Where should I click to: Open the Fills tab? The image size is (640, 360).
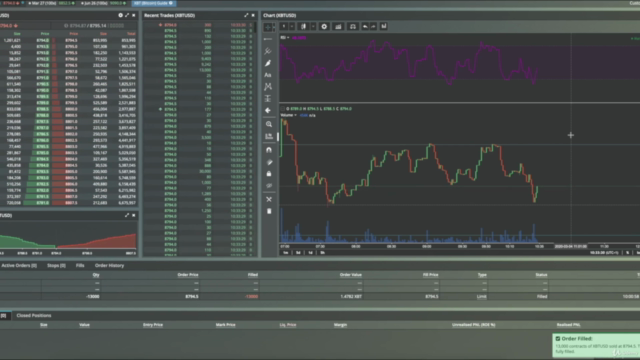[80, 265]
